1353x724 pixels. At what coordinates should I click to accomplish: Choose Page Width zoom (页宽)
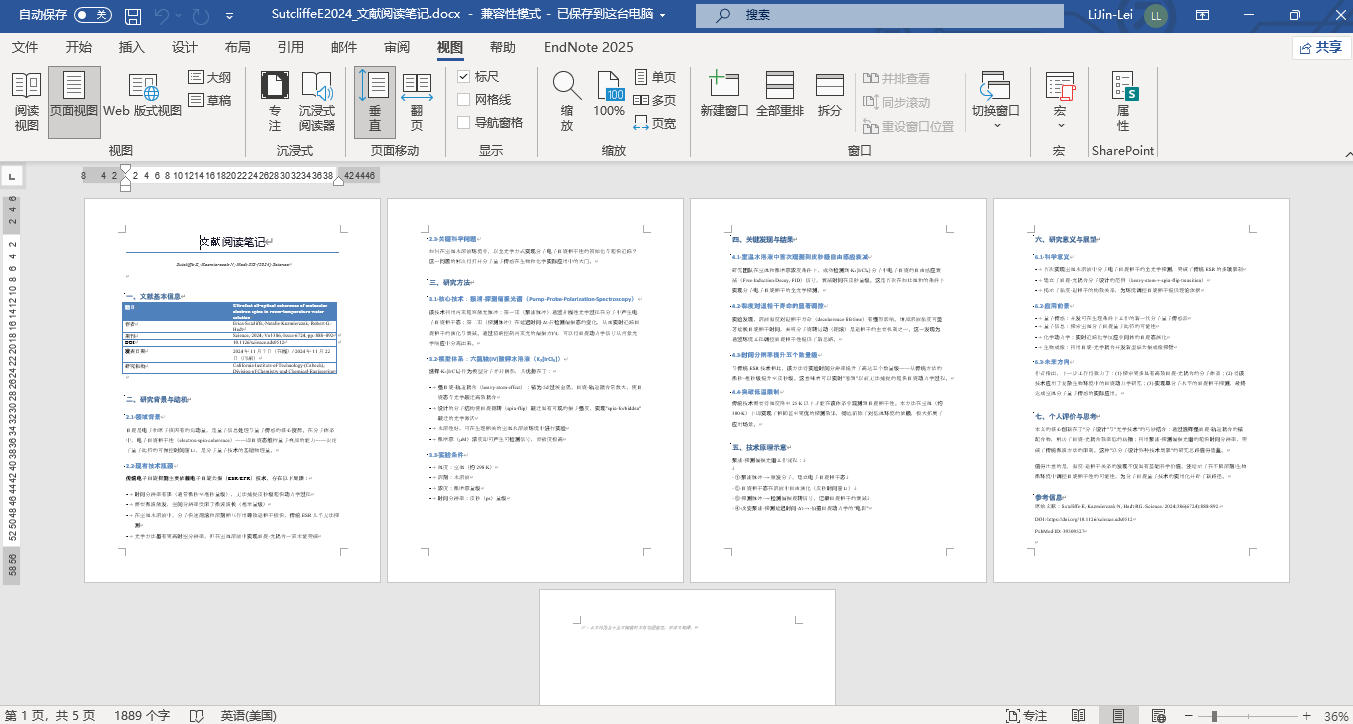(x=656, y=123)
